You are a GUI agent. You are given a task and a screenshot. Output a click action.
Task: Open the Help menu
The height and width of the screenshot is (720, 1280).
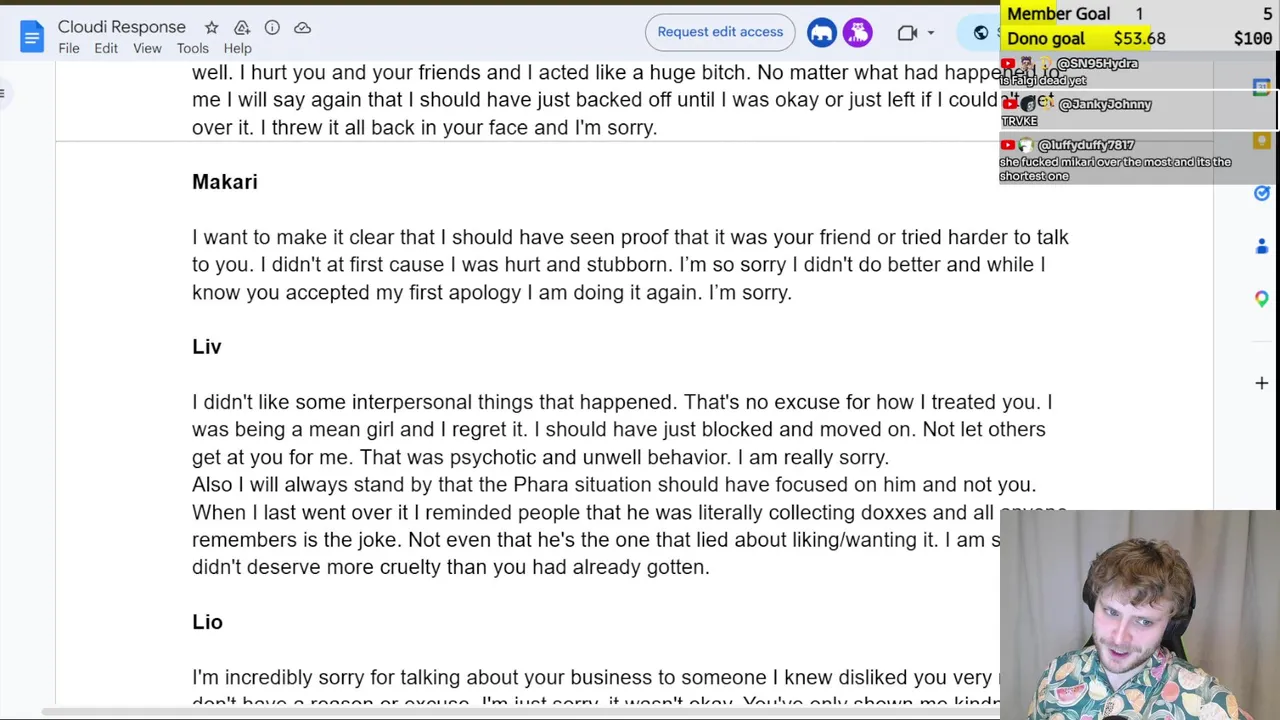[237, 48]
